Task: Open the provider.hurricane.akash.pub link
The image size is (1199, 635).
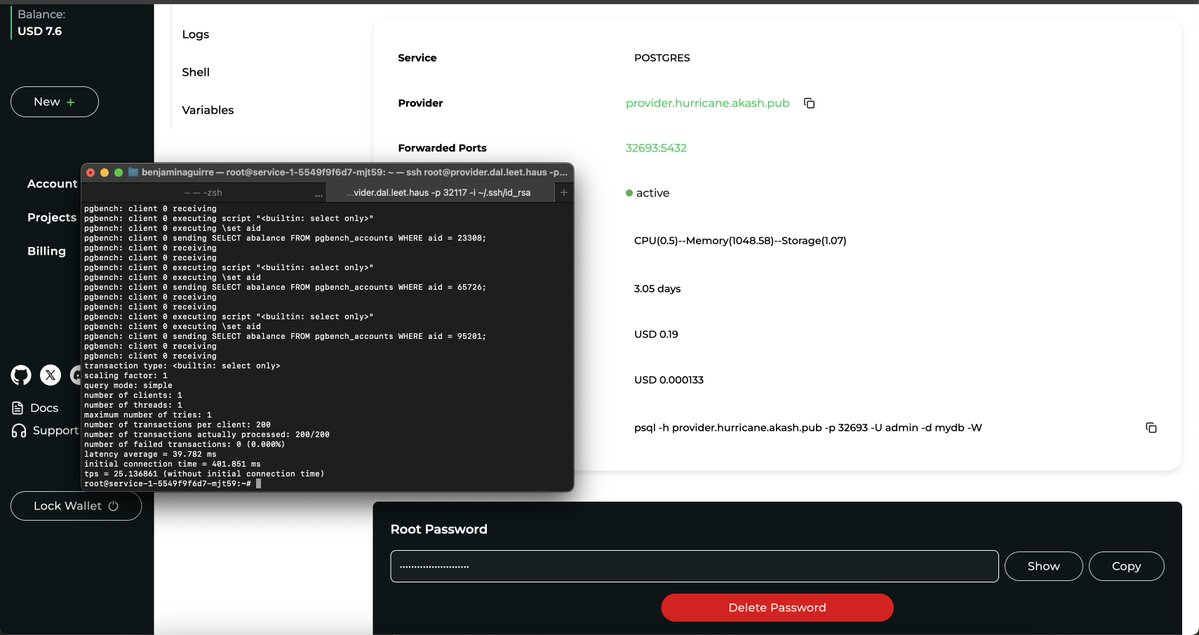Action: (707, 103)
